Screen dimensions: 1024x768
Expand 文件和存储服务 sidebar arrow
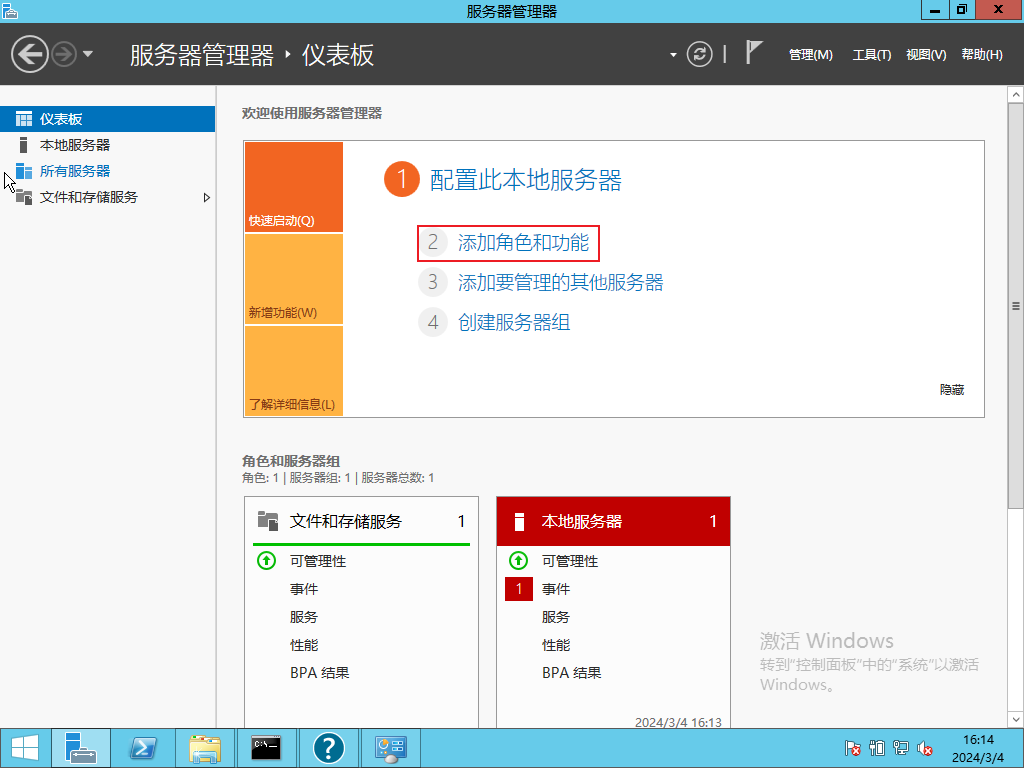click(x=206, y=197)
